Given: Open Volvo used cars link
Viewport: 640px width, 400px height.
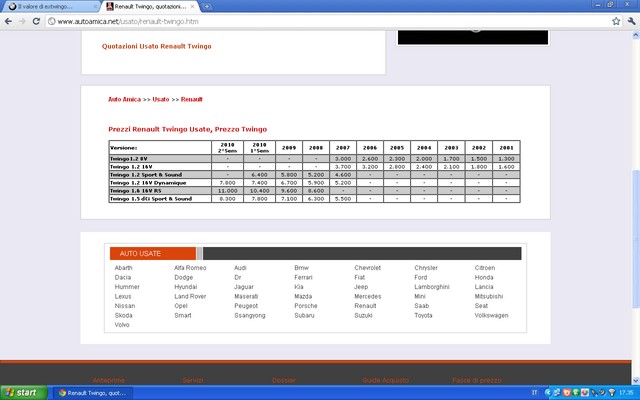Looking at the screenshot, I should 122,325.
